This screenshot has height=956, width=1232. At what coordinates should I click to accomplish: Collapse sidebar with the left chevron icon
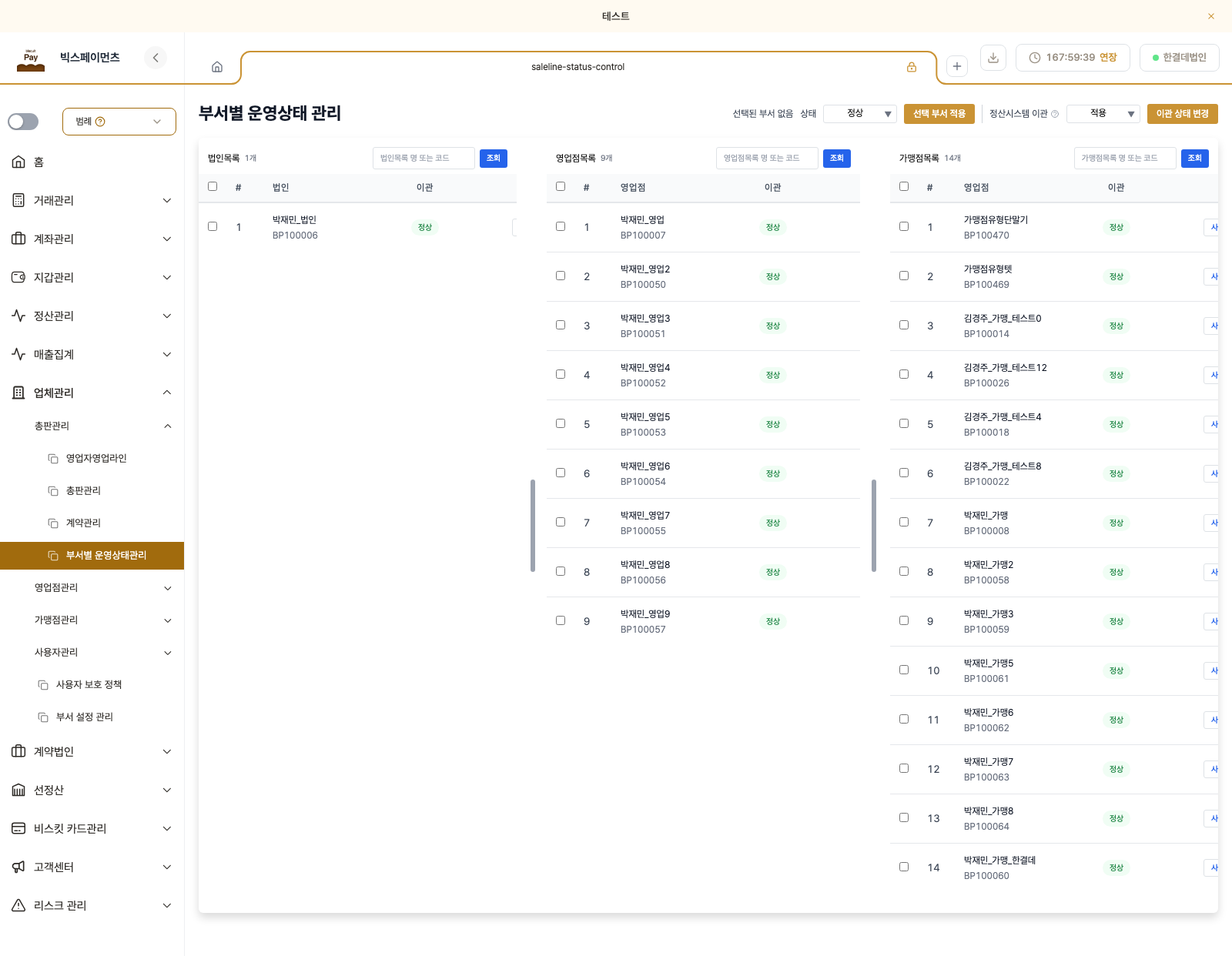(x=156, y=58)
